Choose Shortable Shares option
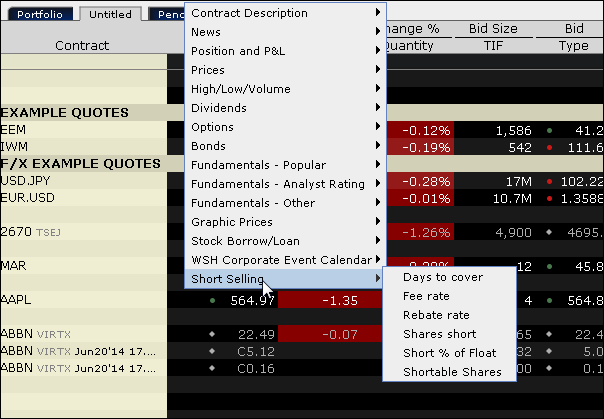The width and height of the screenshot is (604, 419). (452, 372)
